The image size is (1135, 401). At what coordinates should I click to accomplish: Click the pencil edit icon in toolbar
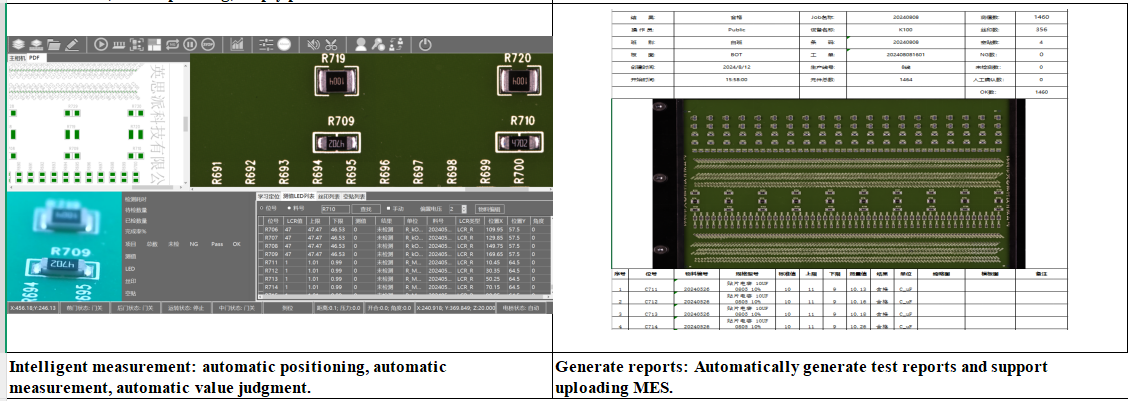pyautogui.click(x=72, y=44)
